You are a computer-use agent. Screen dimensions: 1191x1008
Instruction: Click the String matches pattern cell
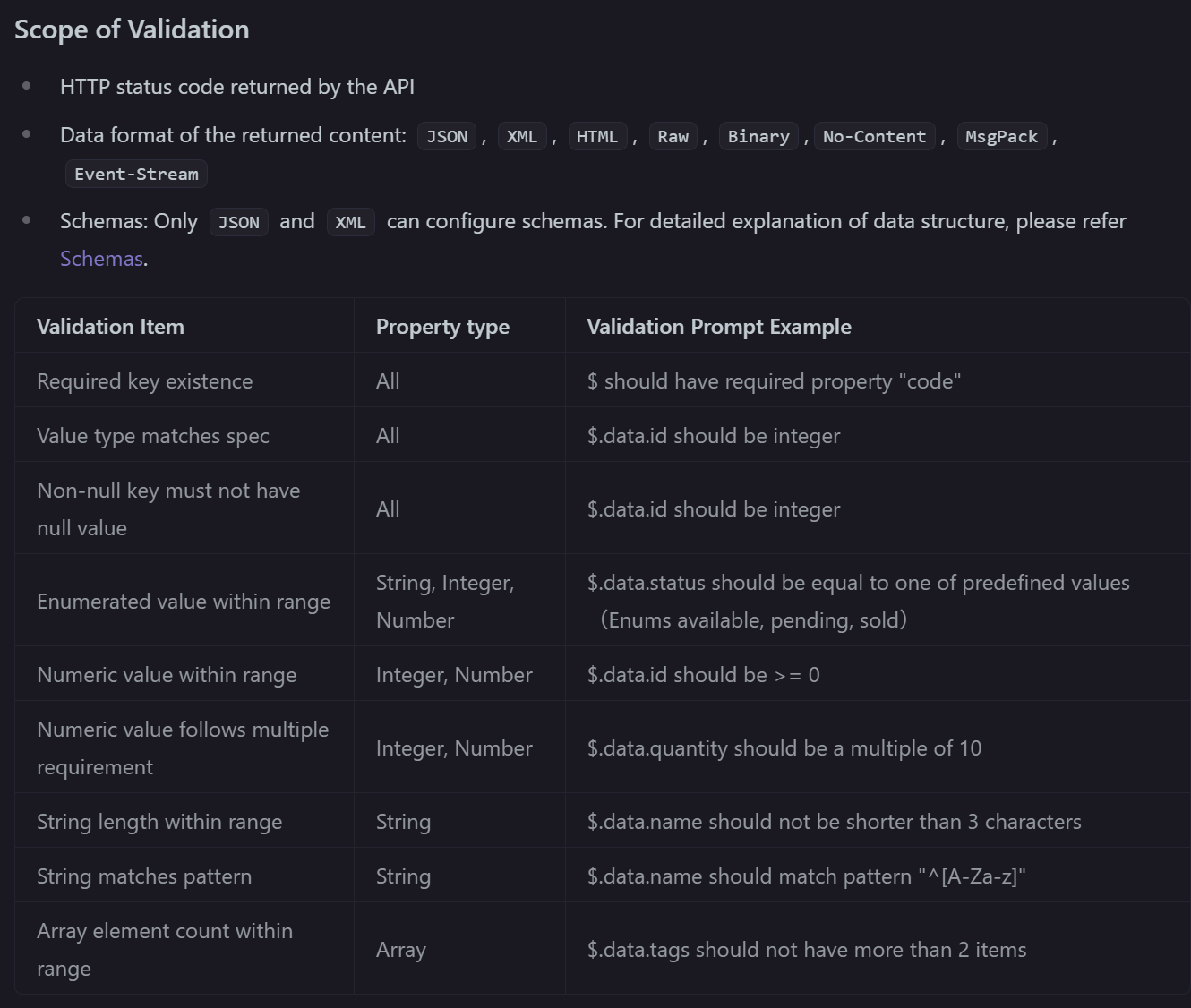pos(144,876)
